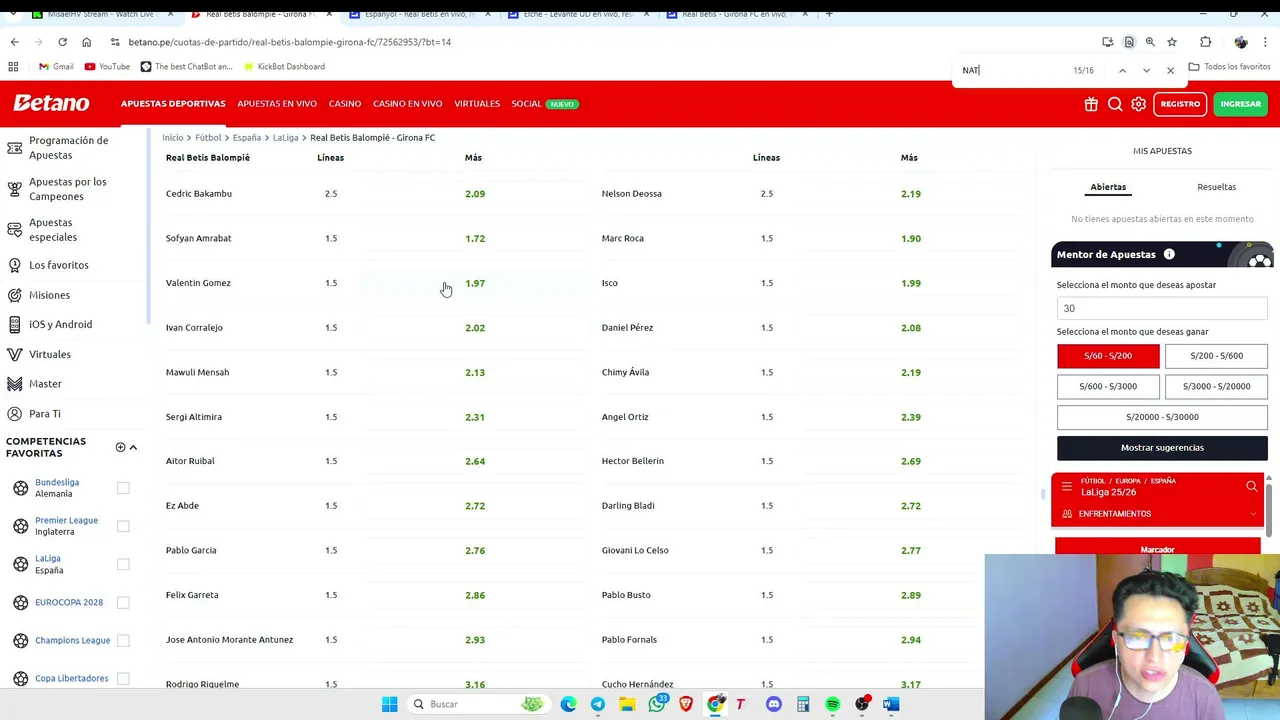Switch to the Resueltas bets tab
Image resolution: width=1280 pixels, height=720 pixels.
pyautogui.click(x=1216, y=187)
